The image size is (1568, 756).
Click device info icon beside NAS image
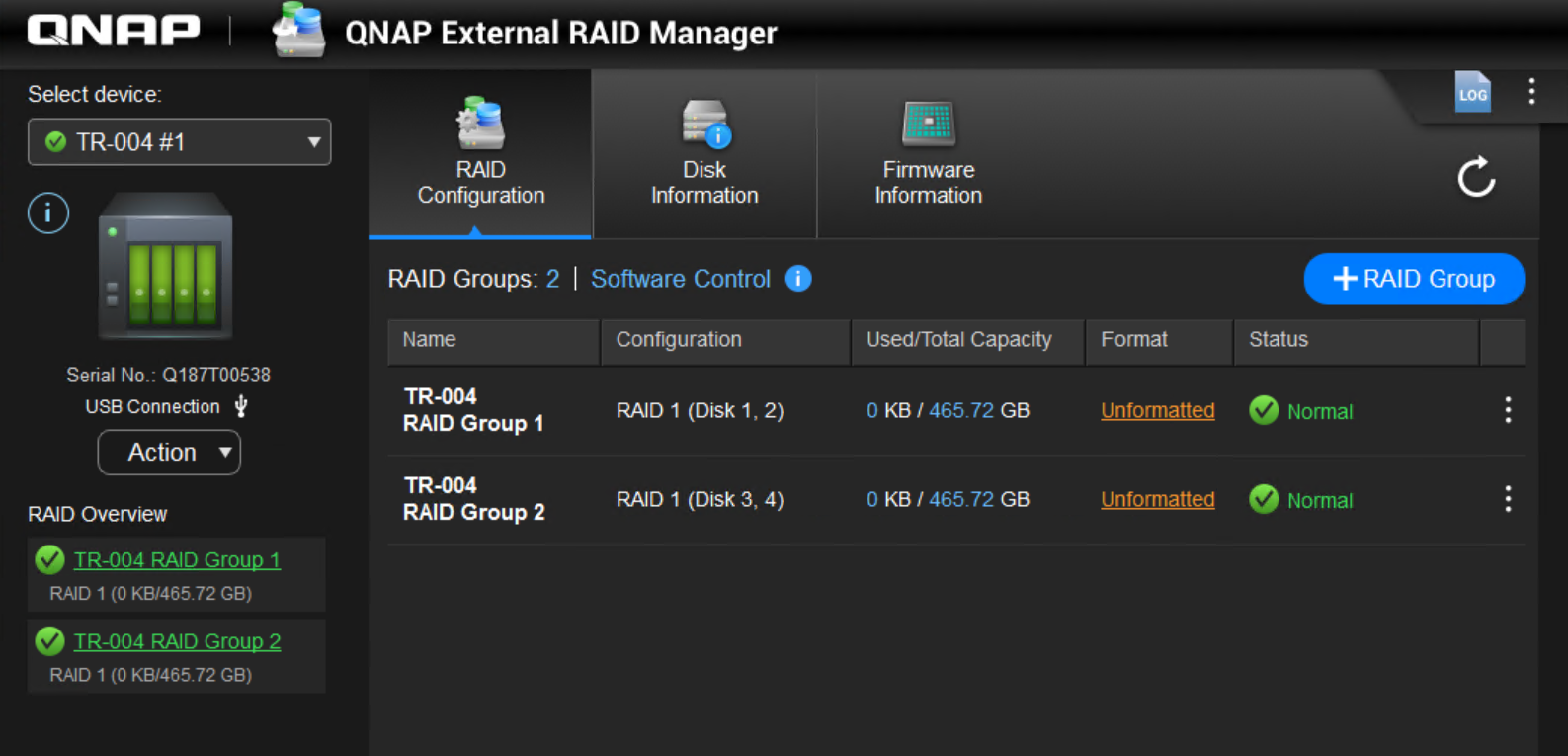point(48,213)
